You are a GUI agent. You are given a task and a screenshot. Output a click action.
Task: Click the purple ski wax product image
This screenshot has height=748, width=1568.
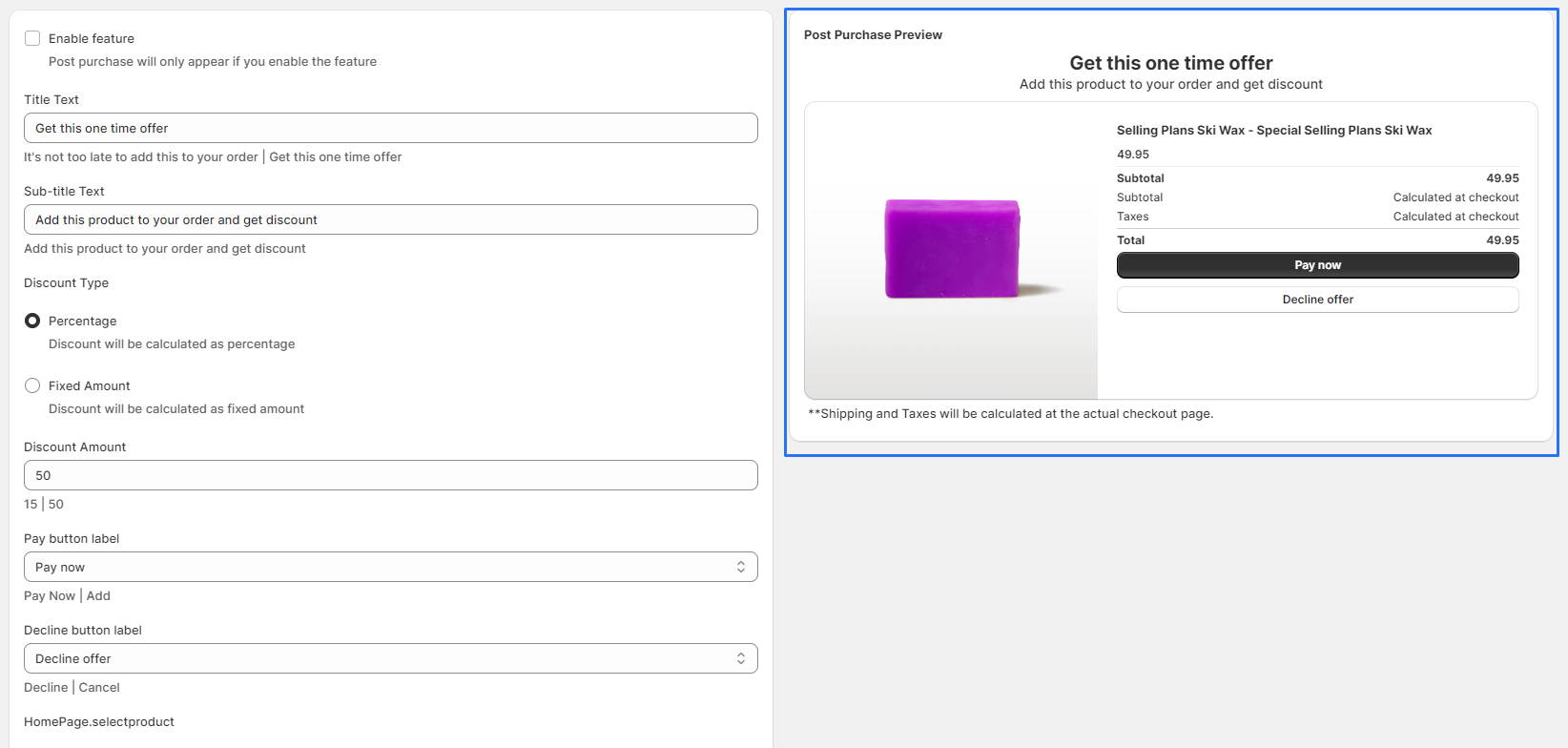(x=952, y=249)
